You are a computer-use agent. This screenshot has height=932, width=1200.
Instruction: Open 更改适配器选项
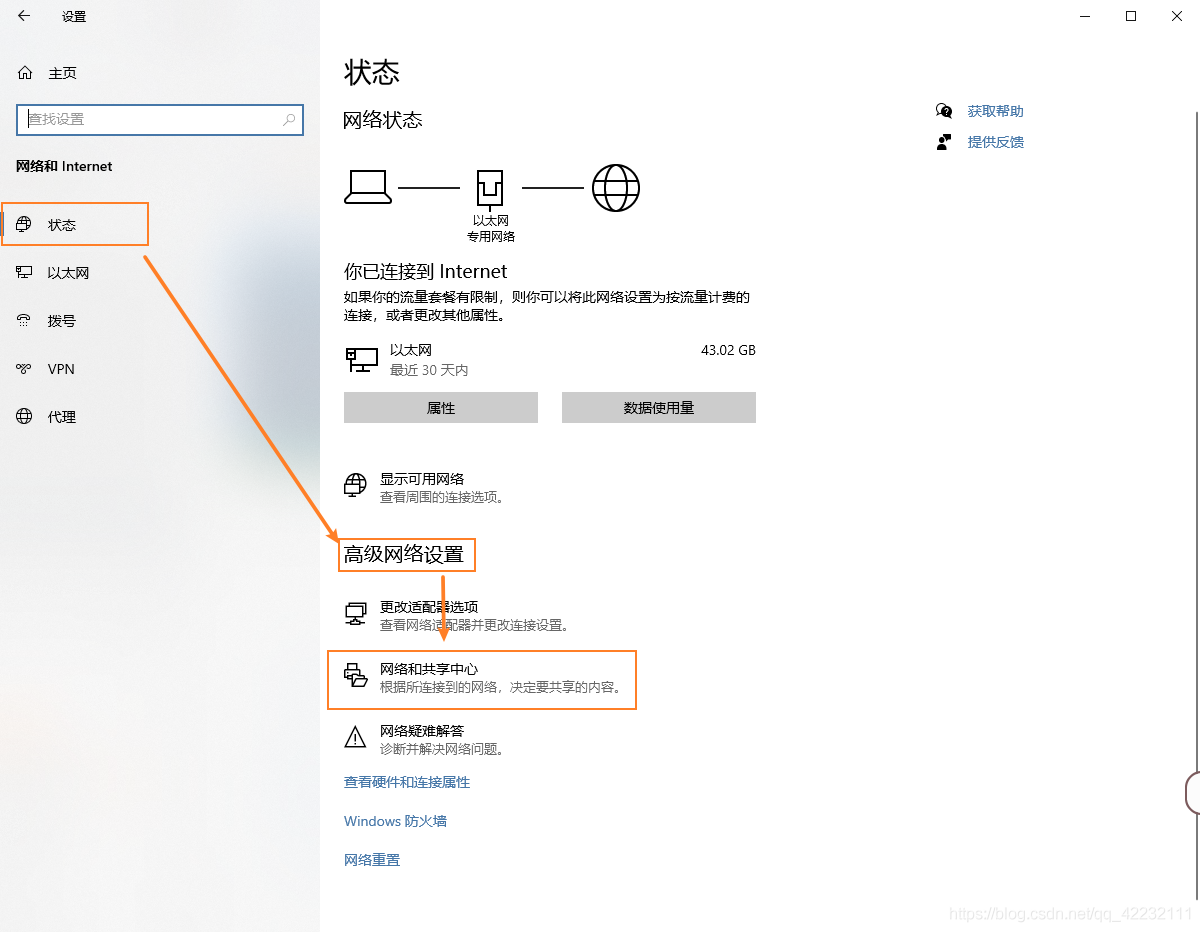pyautogui.click(x=457, y=616)
